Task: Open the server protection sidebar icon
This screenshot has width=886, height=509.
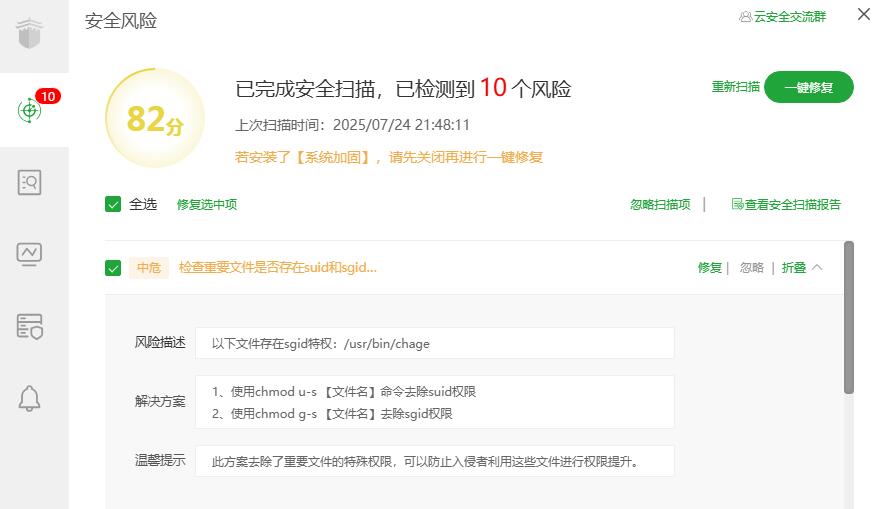Action: 29,327
